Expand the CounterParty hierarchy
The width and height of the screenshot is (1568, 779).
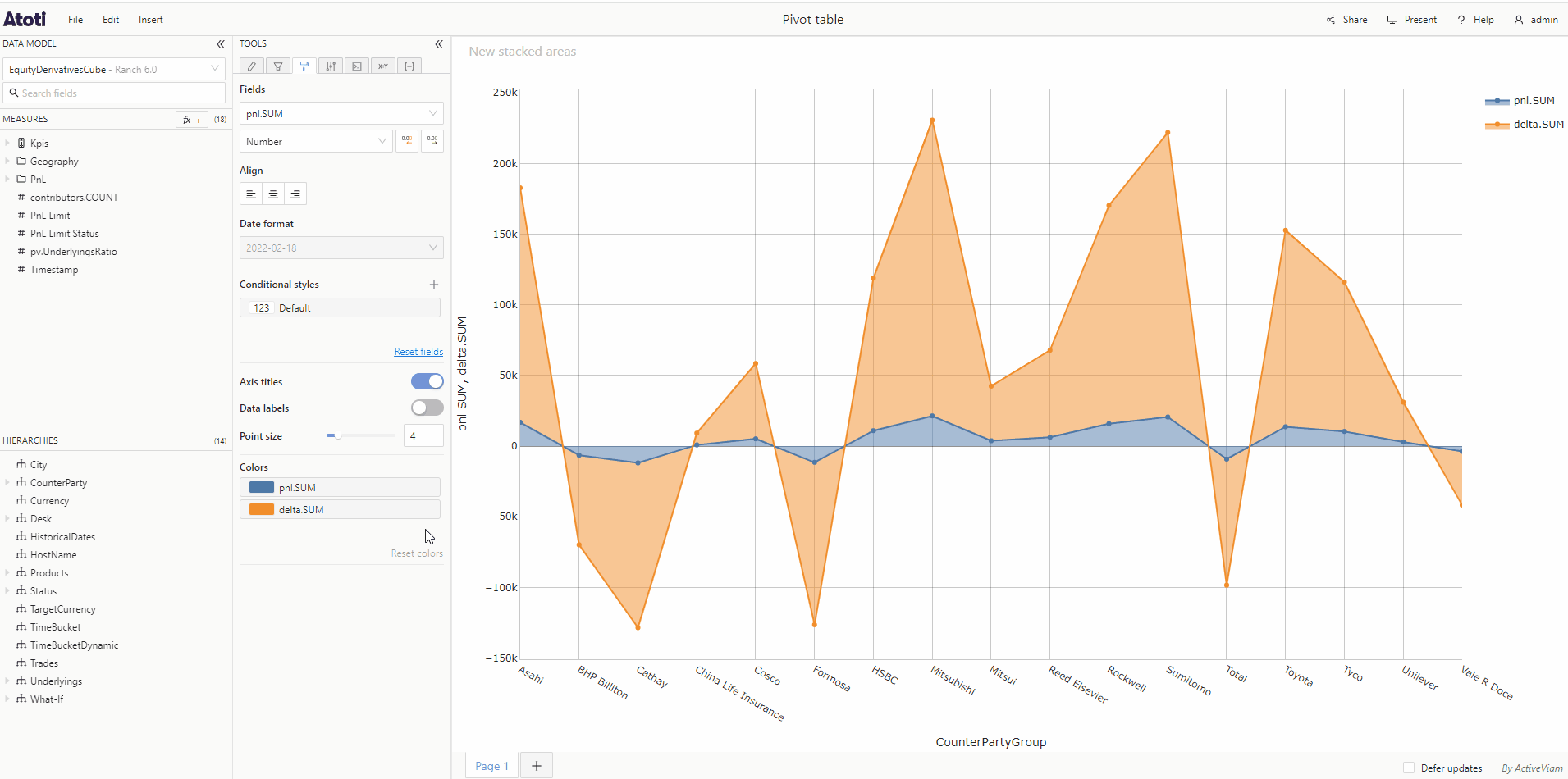click(7, 482)
